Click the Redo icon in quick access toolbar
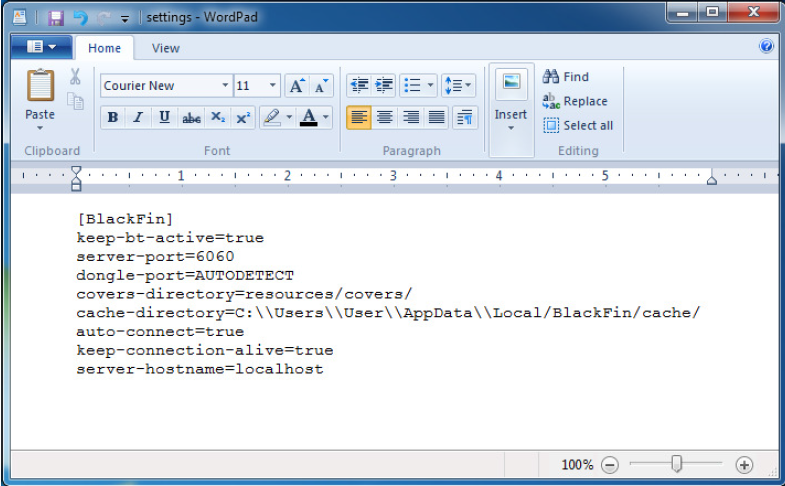785x486 pixels. 104,19
